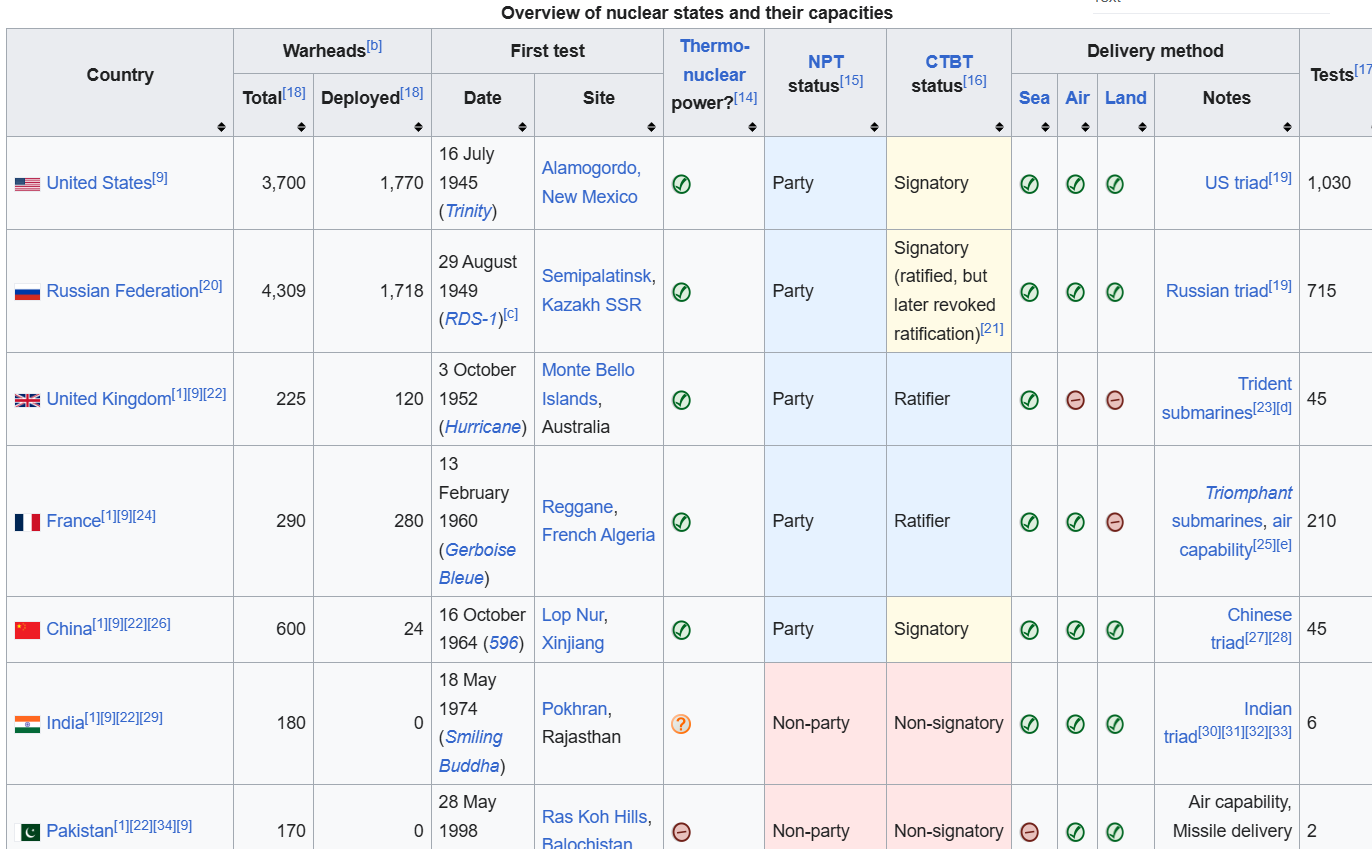The width and height of the screenshot is (1372, 849).
Task: Sort by Land delivery column arrows
Action: tap(1142, 127)
